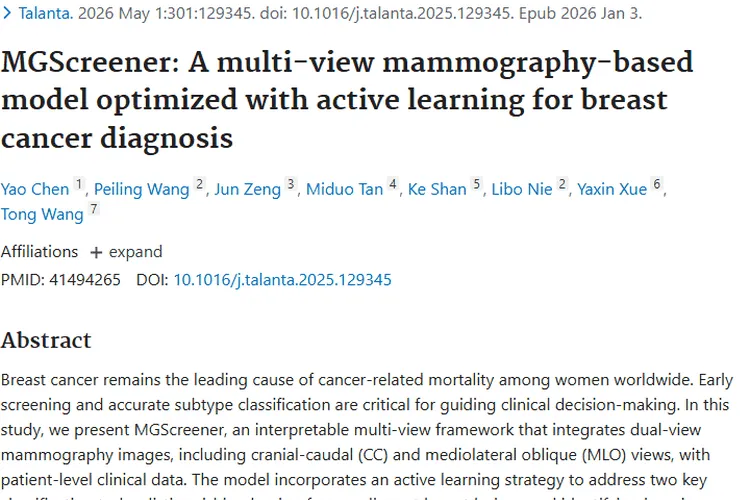750x500 pixels.
Task: Select author Yaxin Xue
Action: click(611, 189)
